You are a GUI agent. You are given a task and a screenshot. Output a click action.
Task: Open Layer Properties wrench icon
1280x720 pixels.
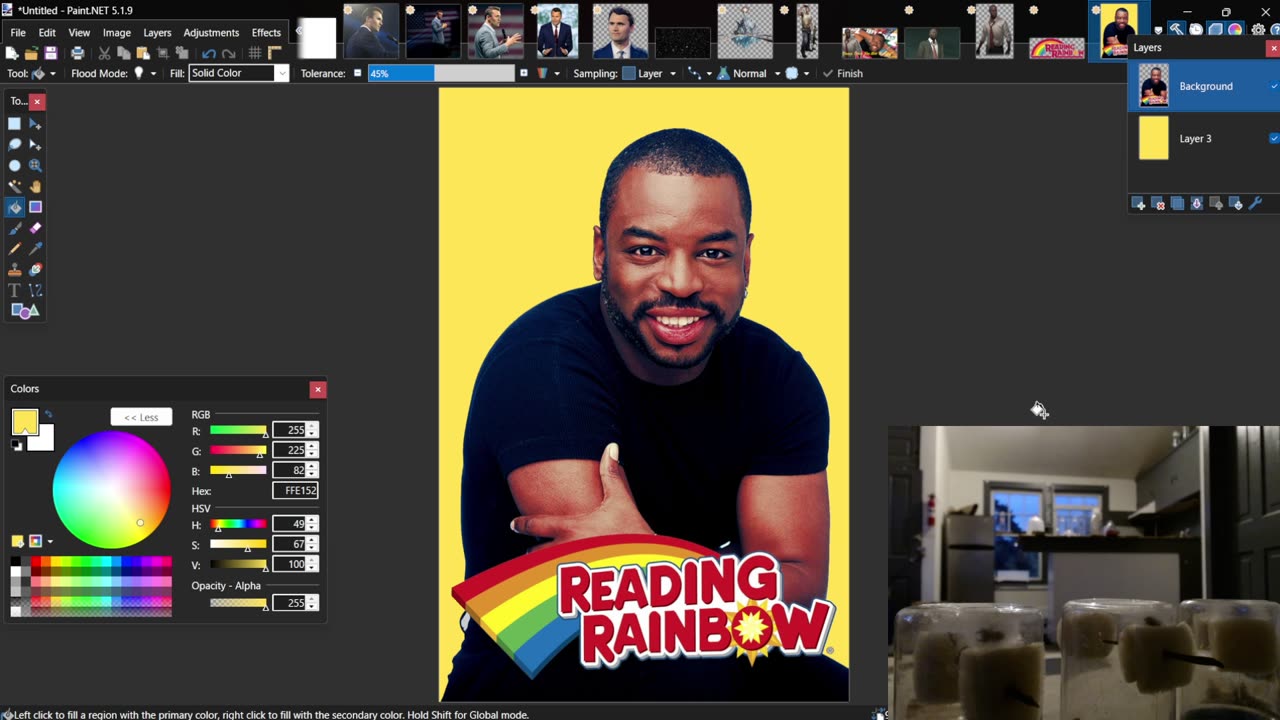(x=1255, y=204)
